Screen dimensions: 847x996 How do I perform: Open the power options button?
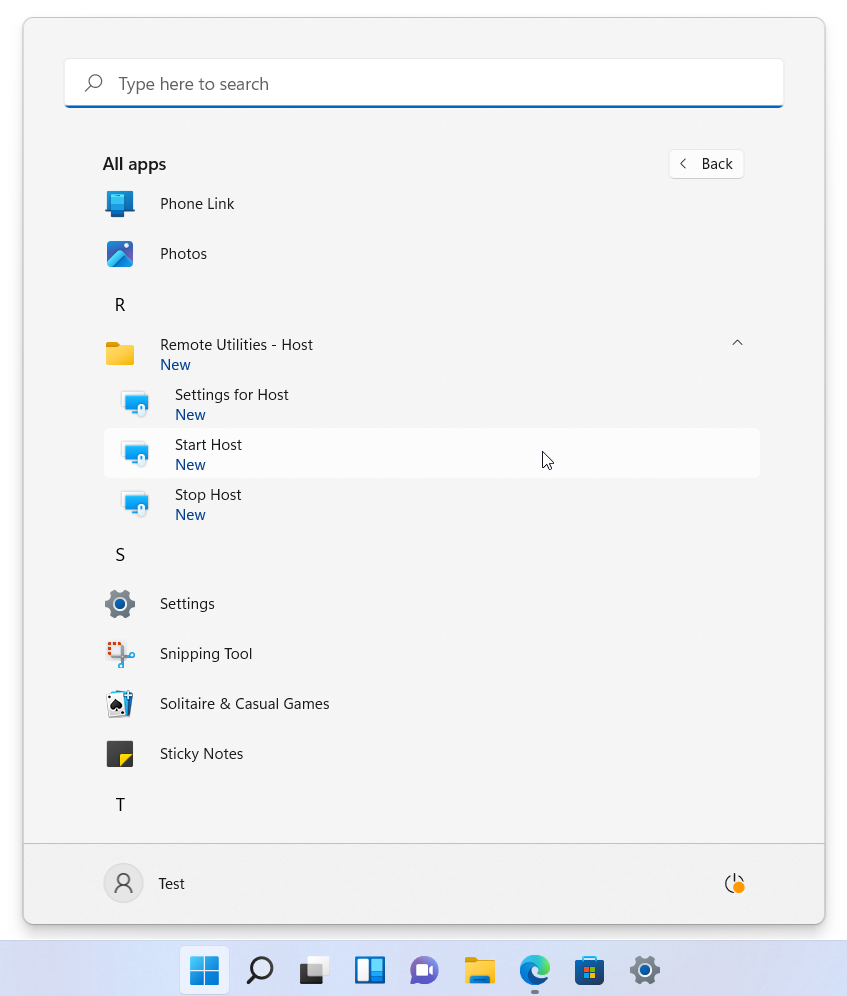(x=734, y=884)
